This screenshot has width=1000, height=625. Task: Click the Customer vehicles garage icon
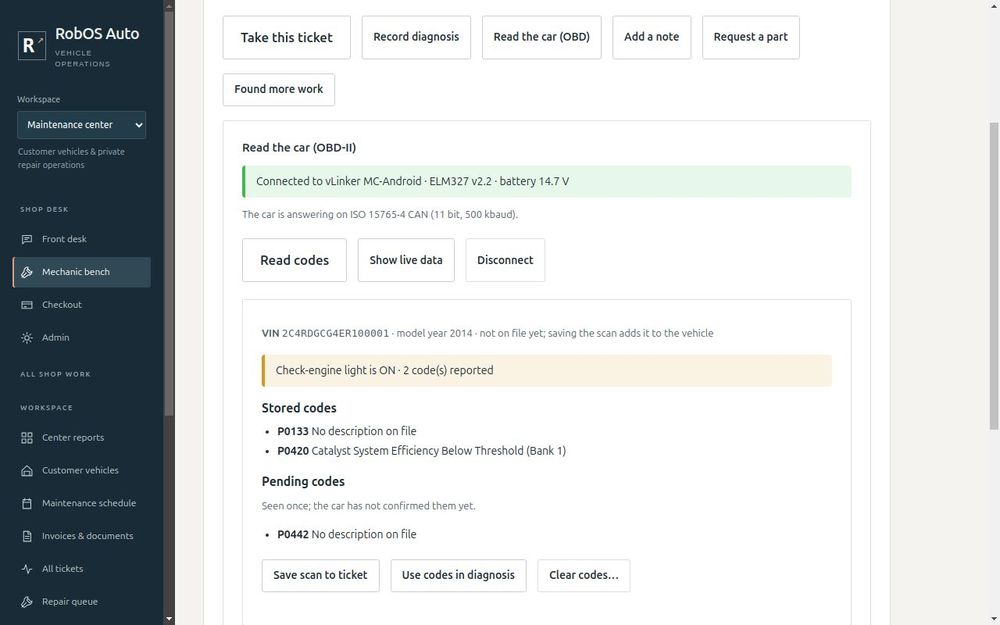(27, 471)
